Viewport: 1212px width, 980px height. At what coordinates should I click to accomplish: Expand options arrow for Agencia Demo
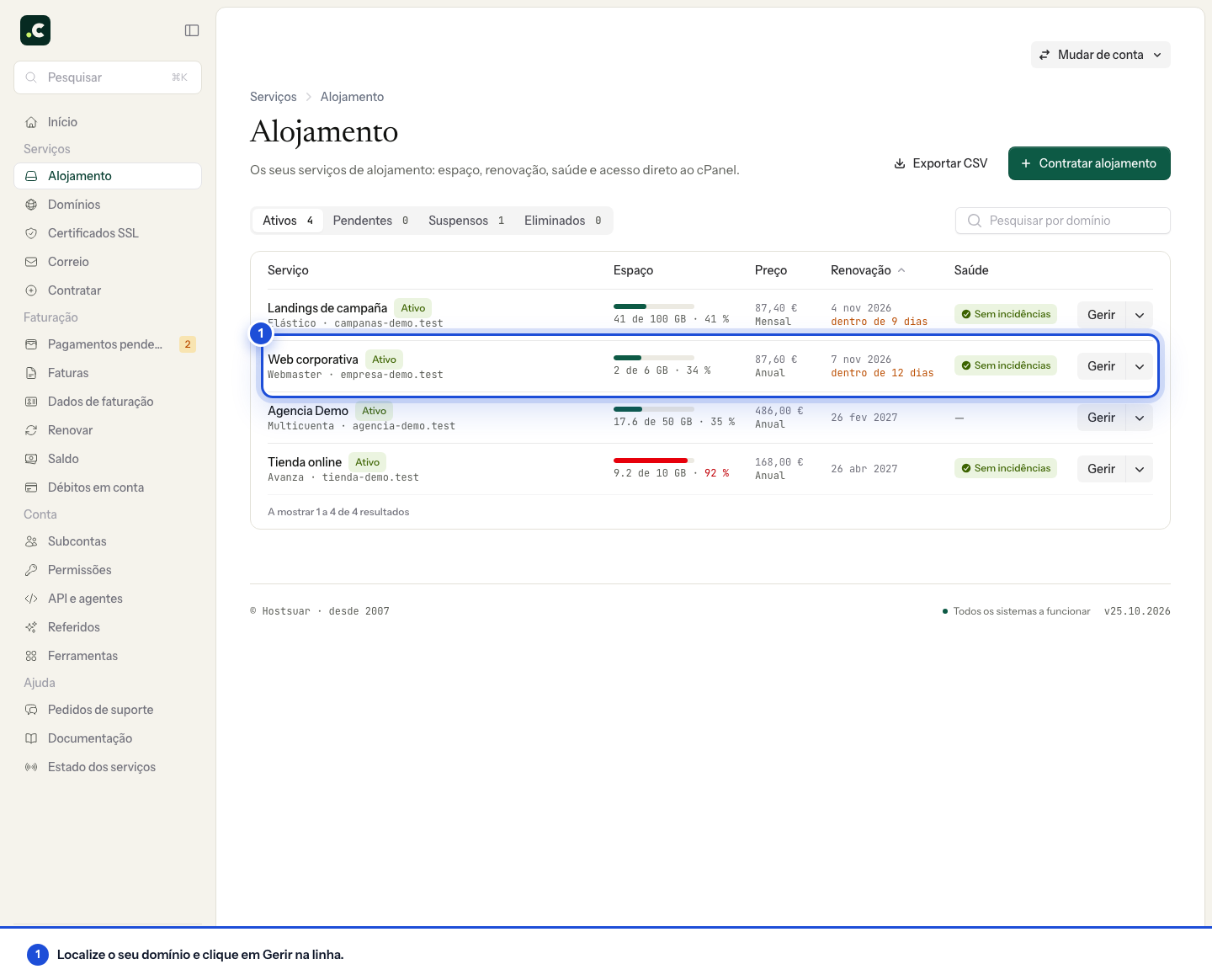1140,418
